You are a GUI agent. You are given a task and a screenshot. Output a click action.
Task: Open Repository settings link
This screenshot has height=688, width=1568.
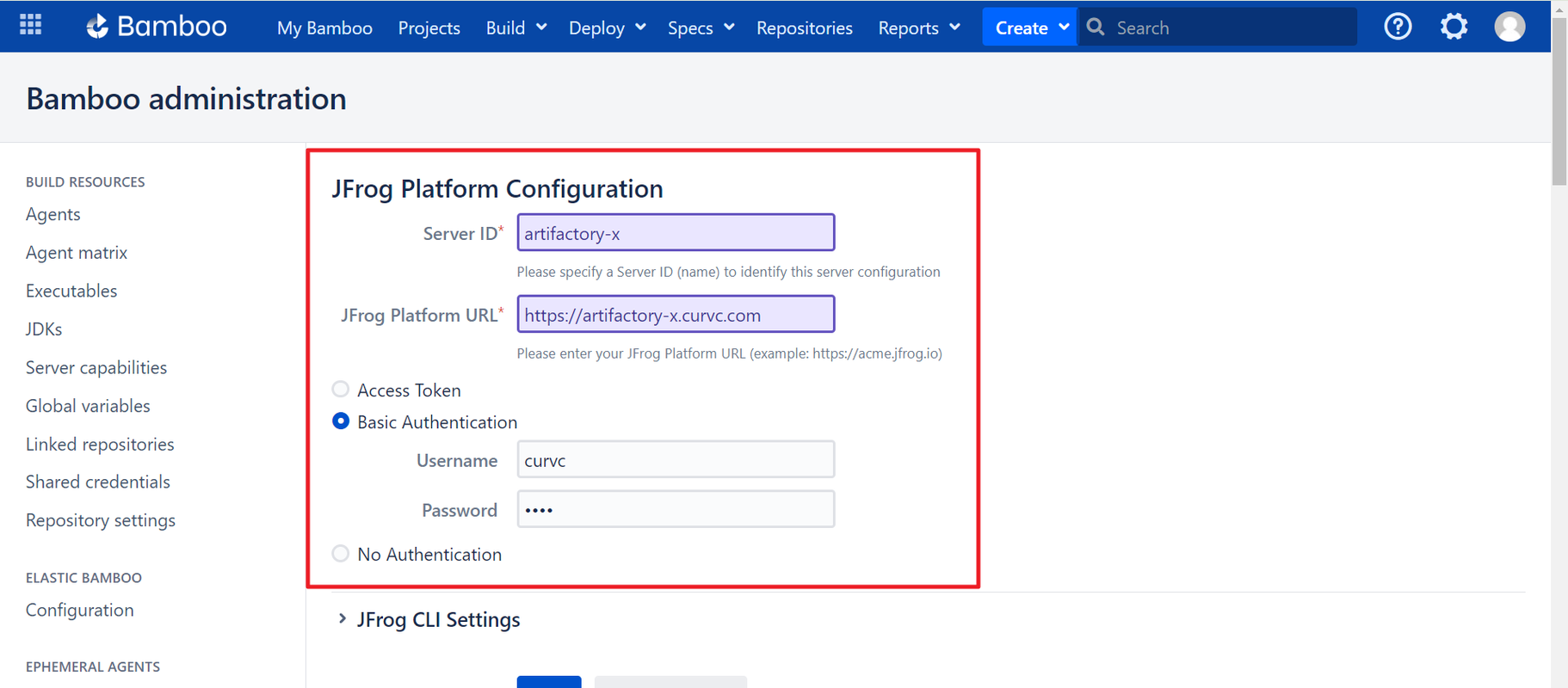coord(101,520)
